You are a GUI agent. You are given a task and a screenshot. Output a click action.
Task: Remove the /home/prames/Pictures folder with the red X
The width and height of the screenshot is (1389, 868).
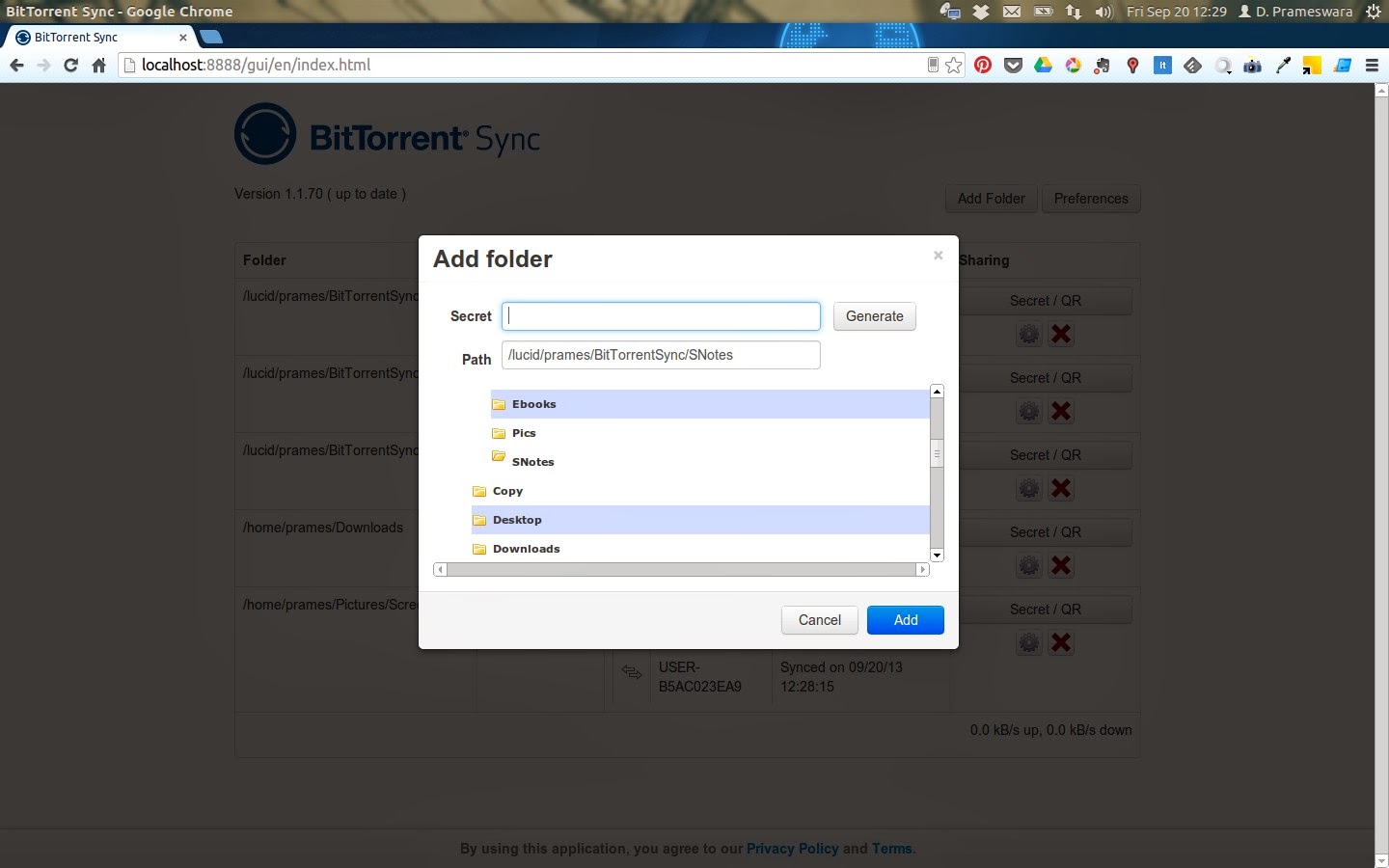pyautogui.click(x=1061, y=643)
